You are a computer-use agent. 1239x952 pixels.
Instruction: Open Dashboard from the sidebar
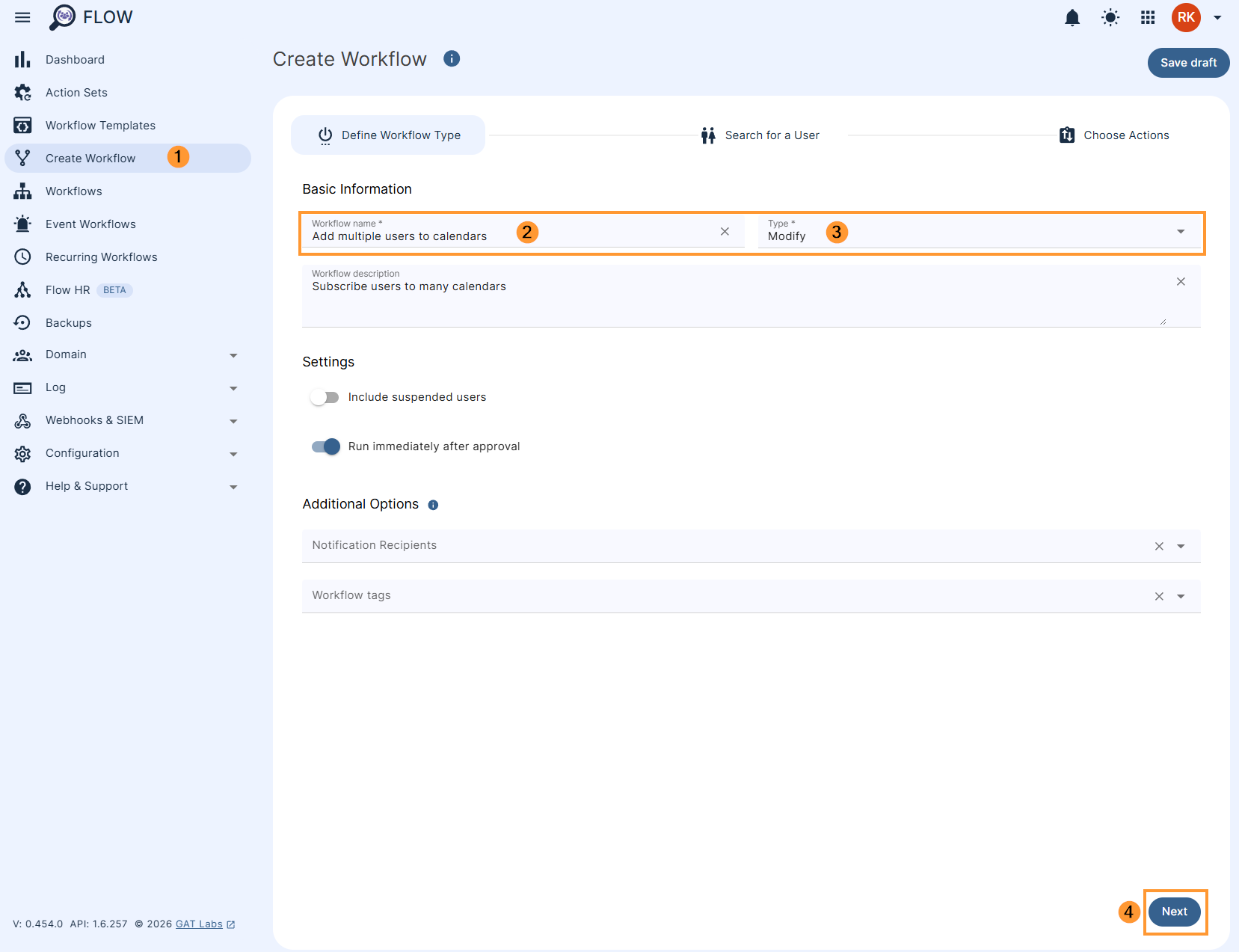tap(75, 60)
